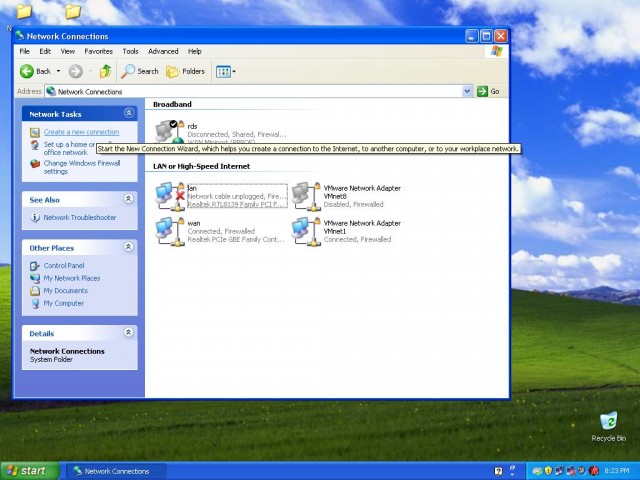Click the Broadband group header

coord(172,104)
